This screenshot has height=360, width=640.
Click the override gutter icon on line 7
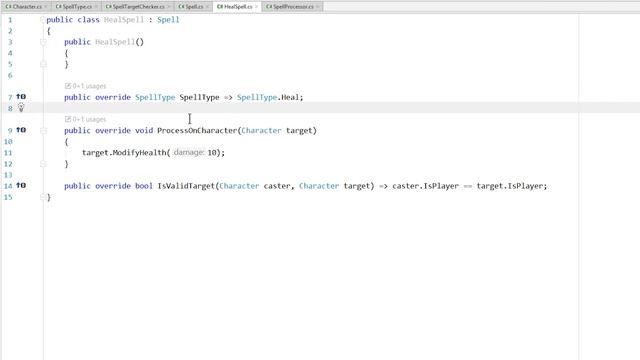(21, 97)
